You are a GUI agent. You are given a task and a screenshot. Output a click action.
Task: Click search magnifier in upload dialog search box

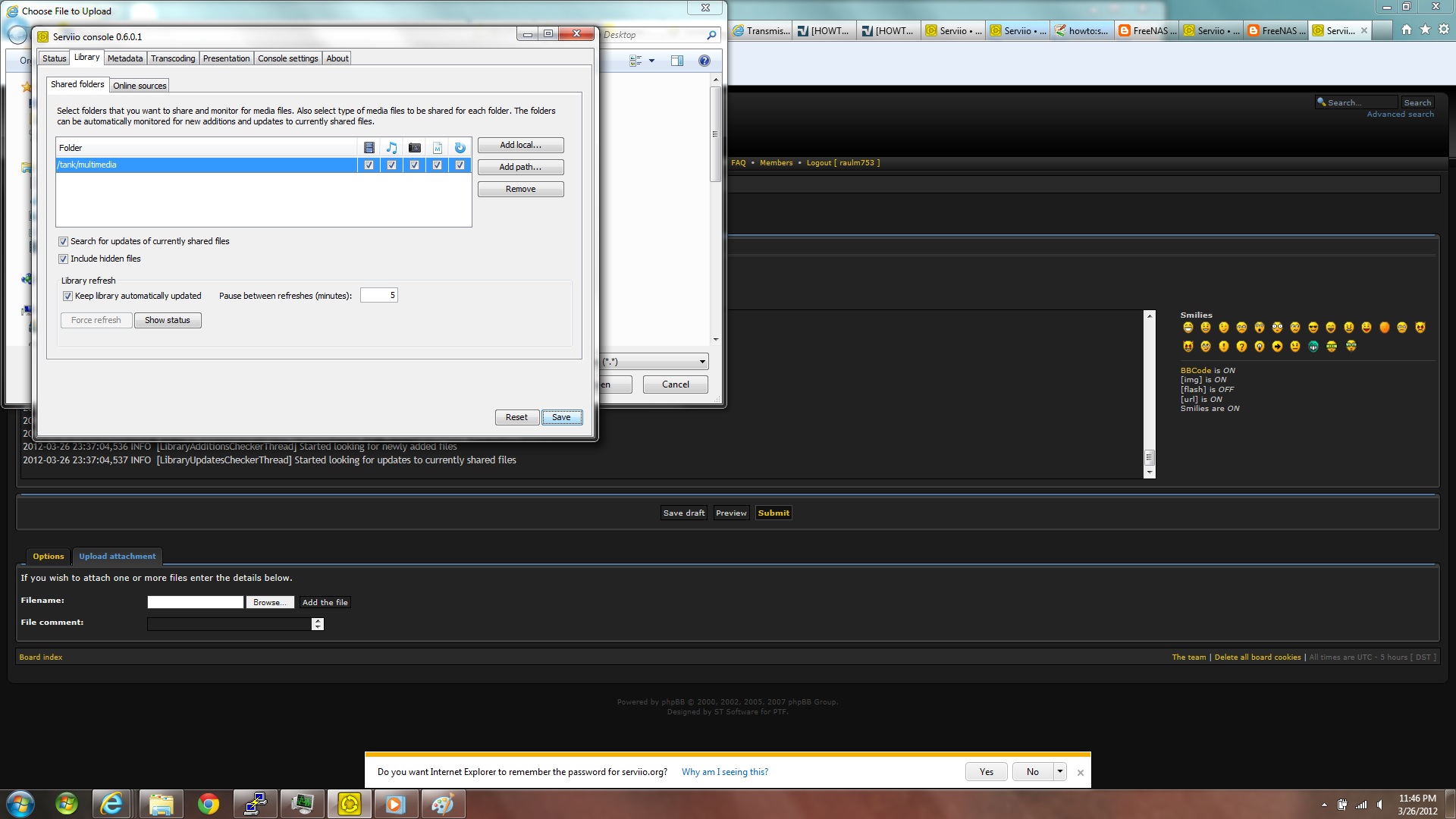point(711,35)
